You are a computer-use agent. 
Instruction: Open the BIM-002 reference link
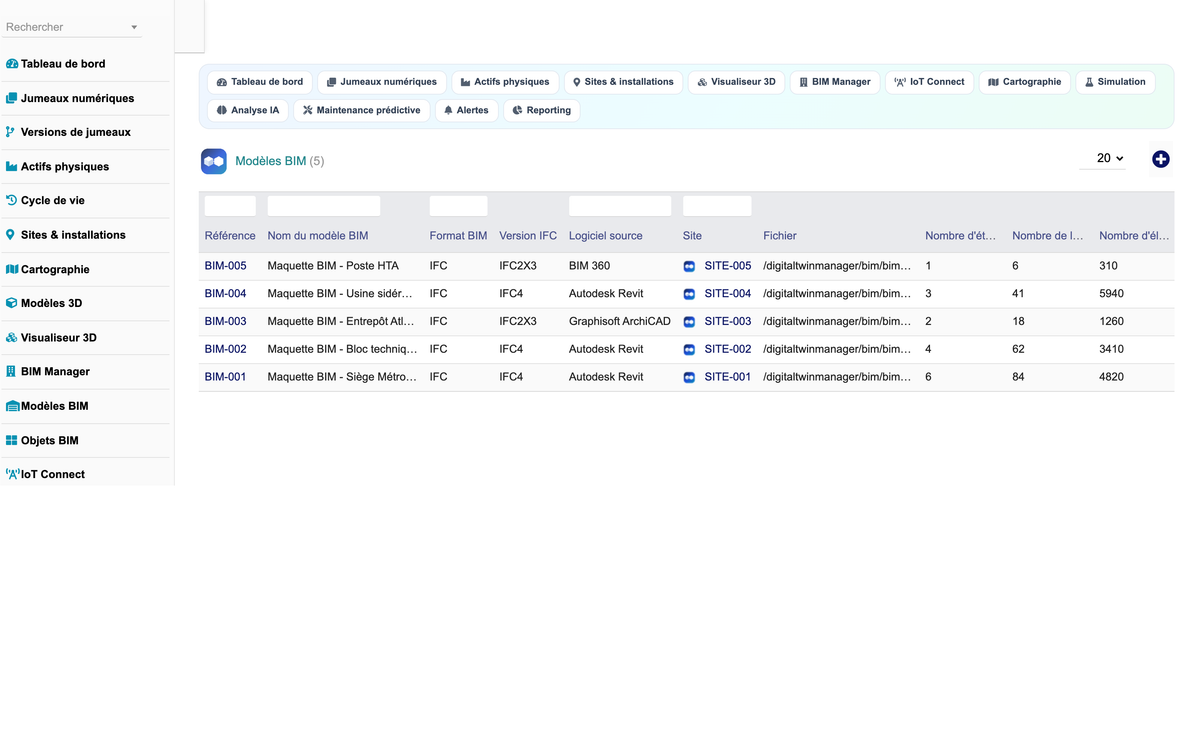click(225, 349)
